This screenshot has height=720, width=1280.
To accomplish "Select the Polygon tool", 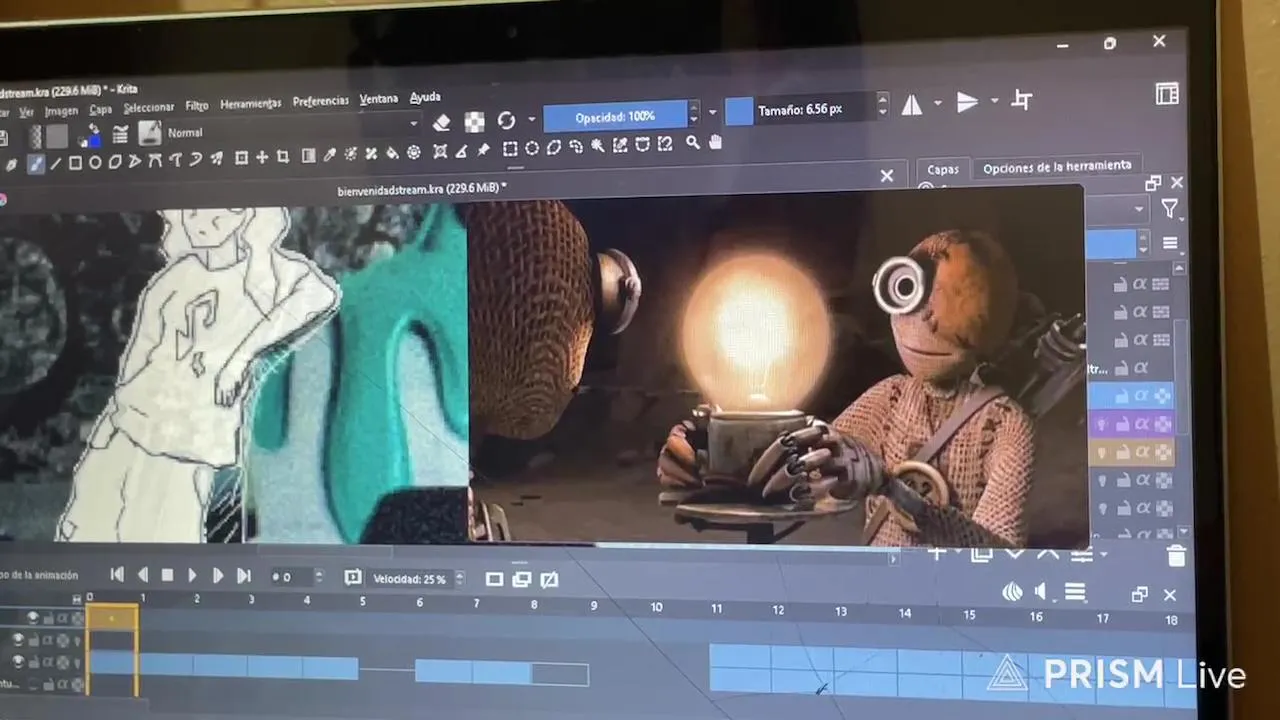I will [115, 161].
